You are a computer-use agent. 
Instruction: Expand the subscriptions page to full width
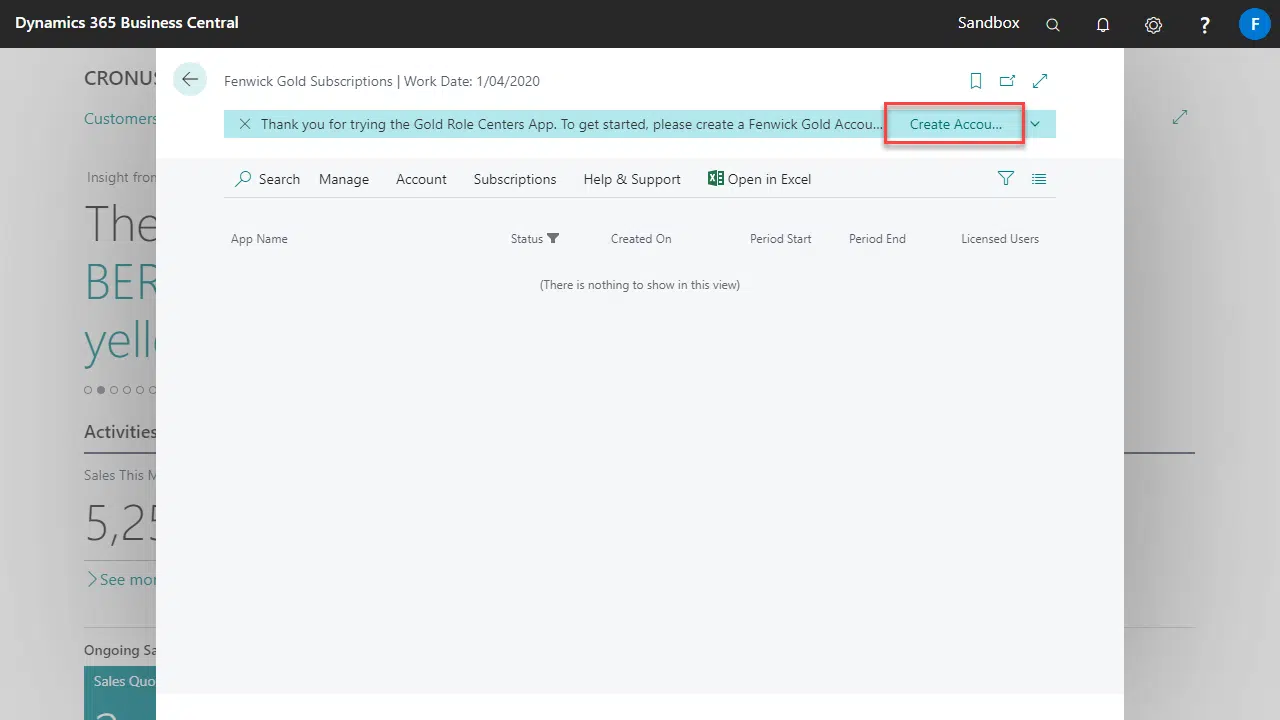click(1040, 81)
